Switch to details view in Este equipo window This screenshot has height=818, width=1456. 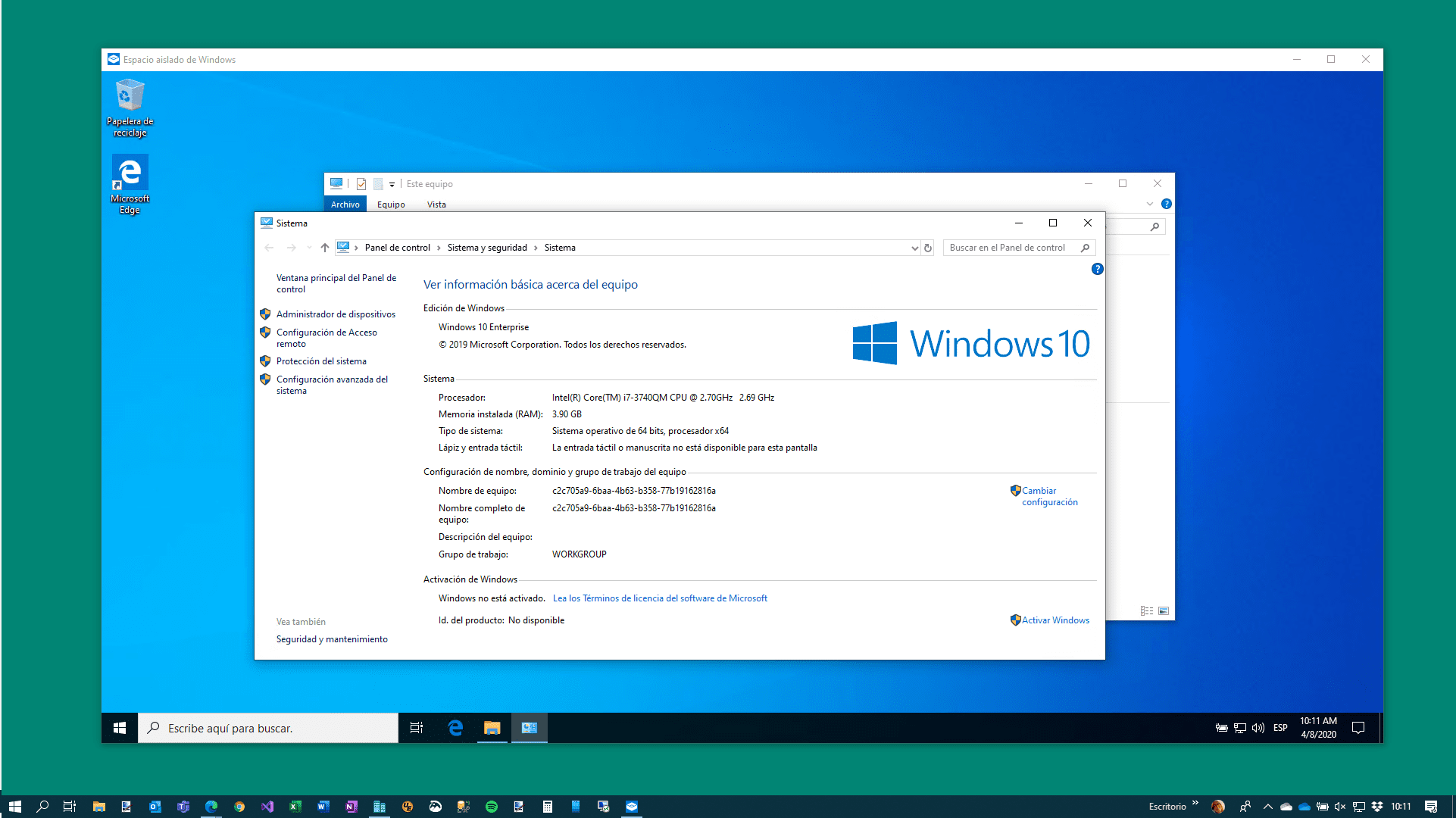point(1146,610)
